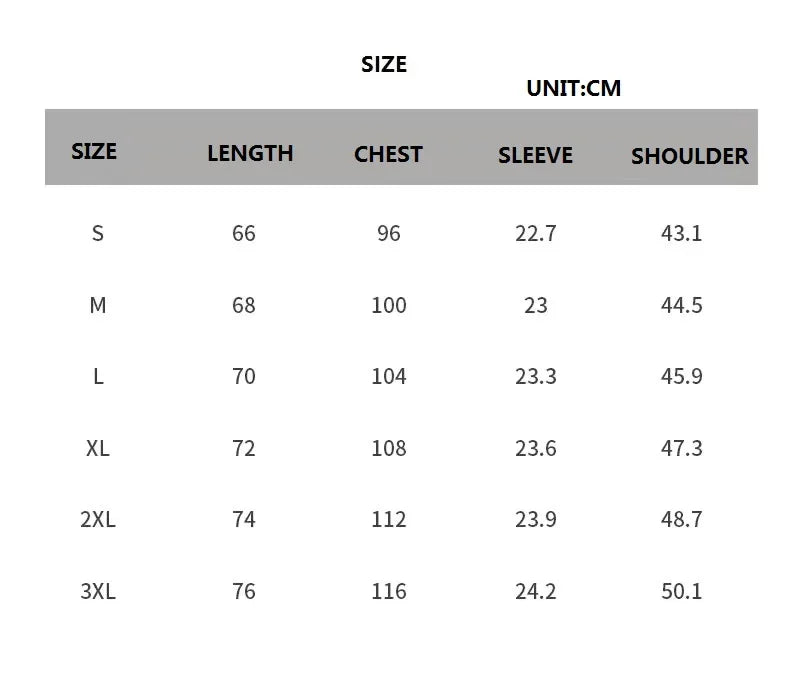Click the SLEEVE column header
Screen dimensions: 790x690
(x=535, y=155)
